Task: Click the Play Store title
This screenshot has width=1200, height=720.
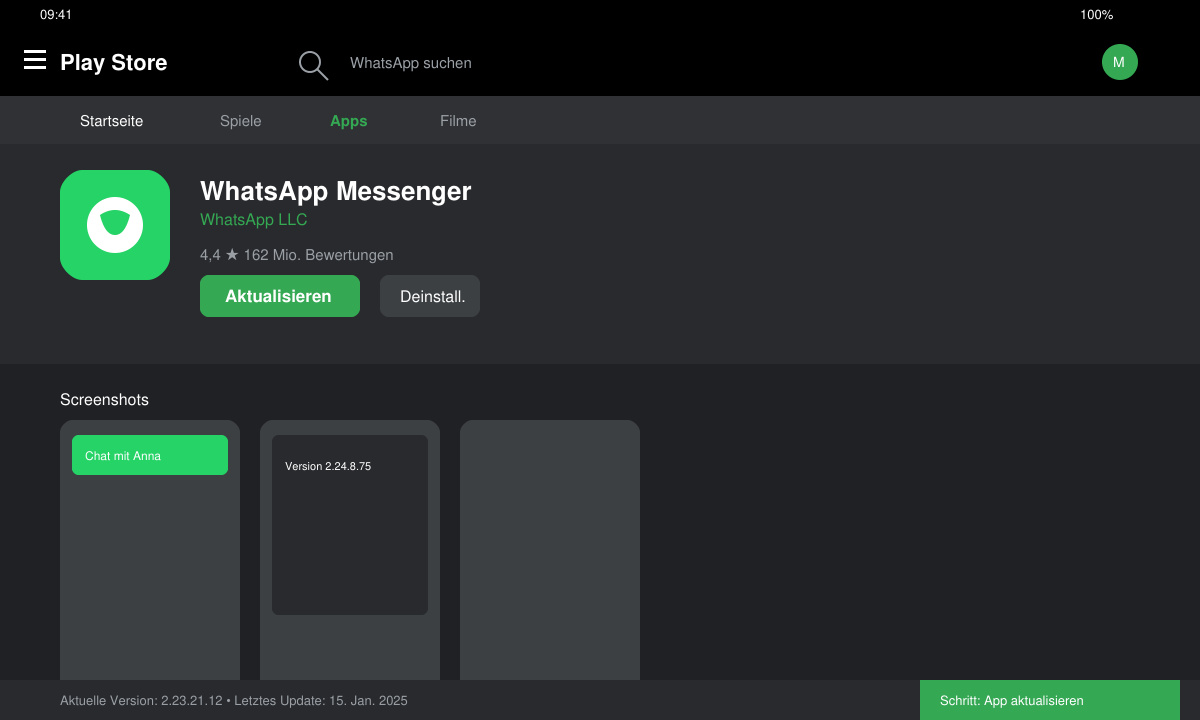Action: (114, 62)
